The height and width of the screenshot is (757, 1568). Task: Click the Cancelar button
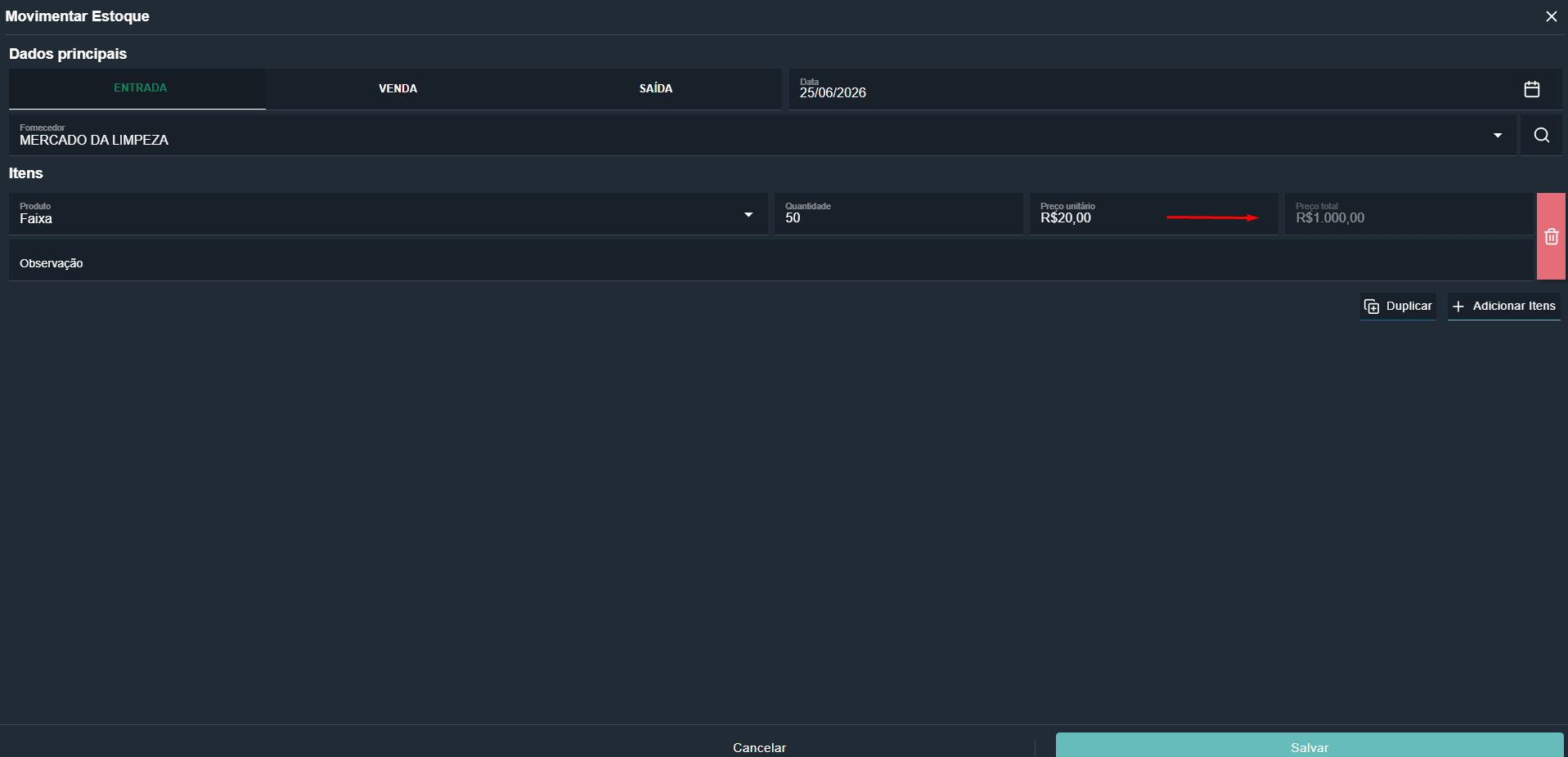tap(759, 747)
